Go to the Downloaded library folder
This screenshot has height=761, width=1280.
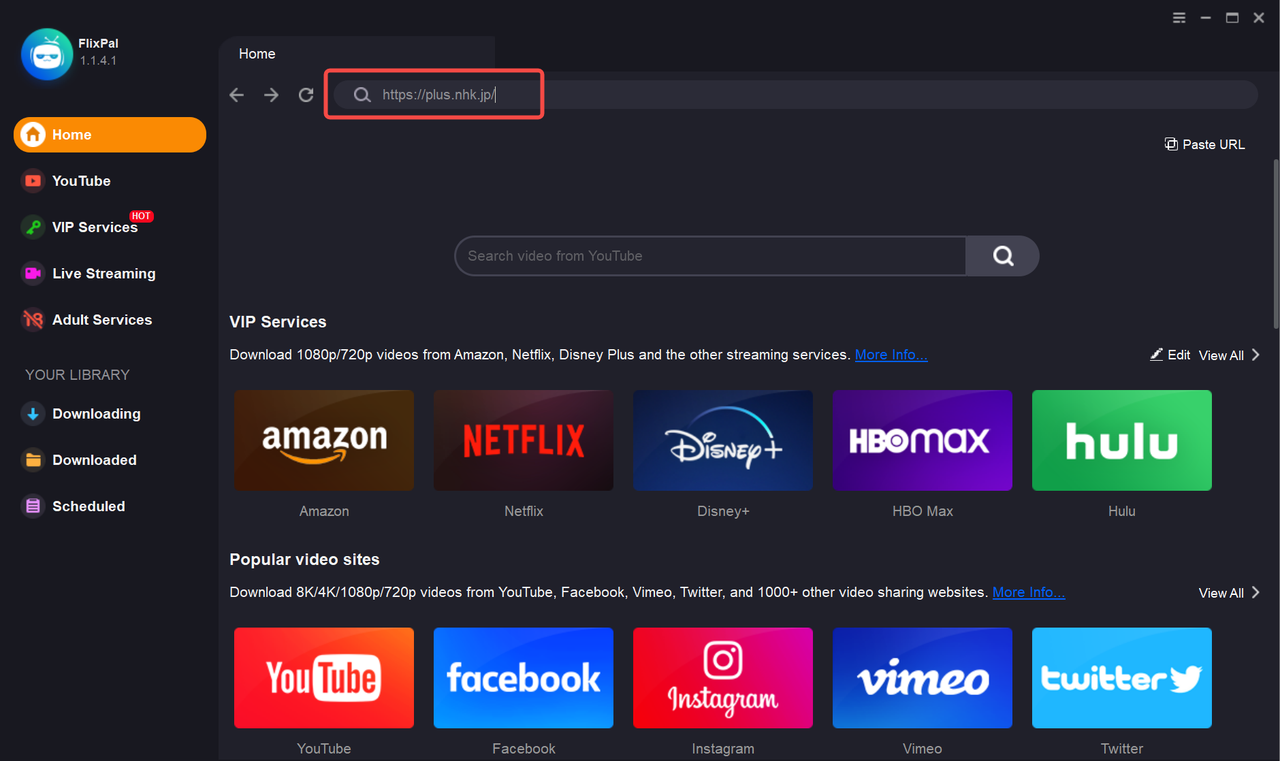click(94, 460)
